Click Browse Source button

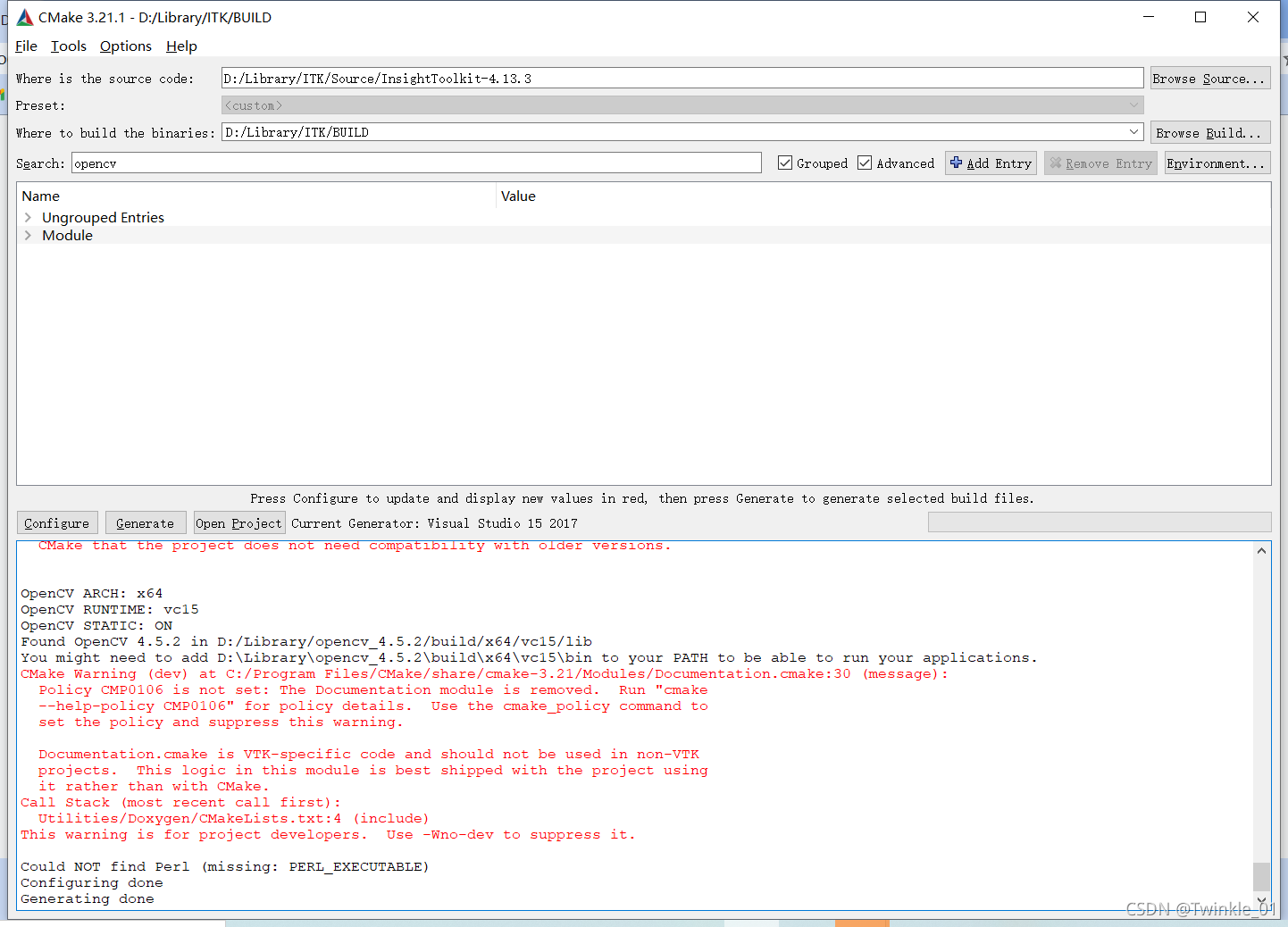pos(1210,79)
